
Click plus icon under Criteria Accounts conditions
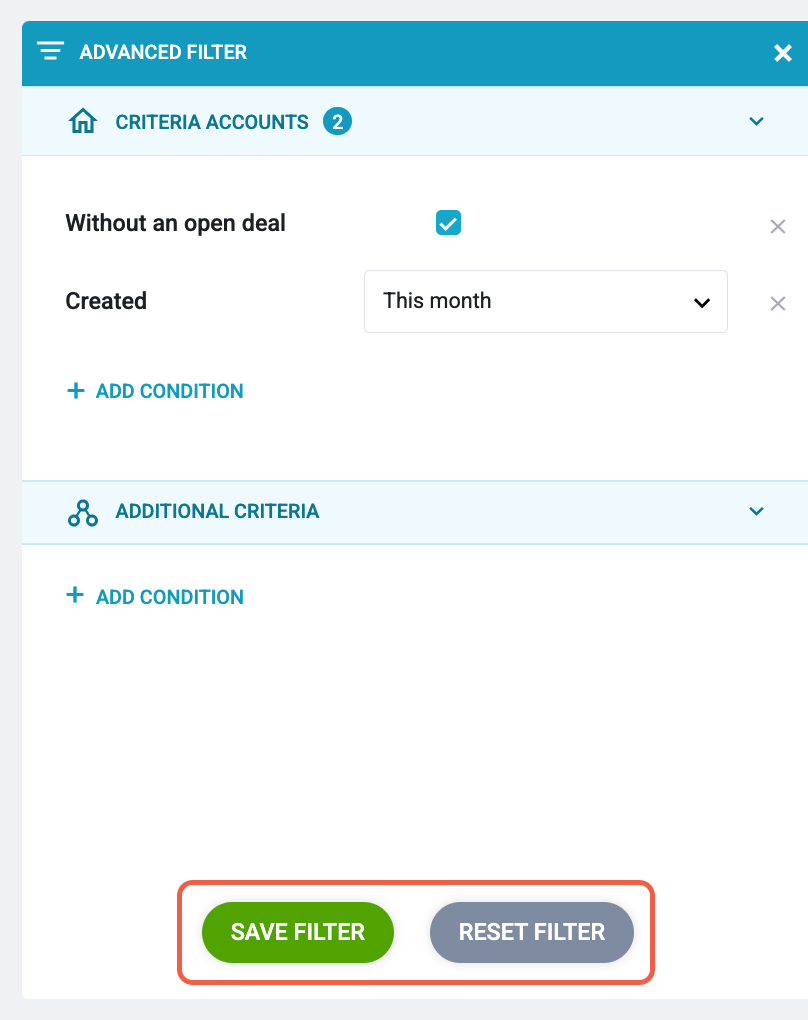point(75,390)
